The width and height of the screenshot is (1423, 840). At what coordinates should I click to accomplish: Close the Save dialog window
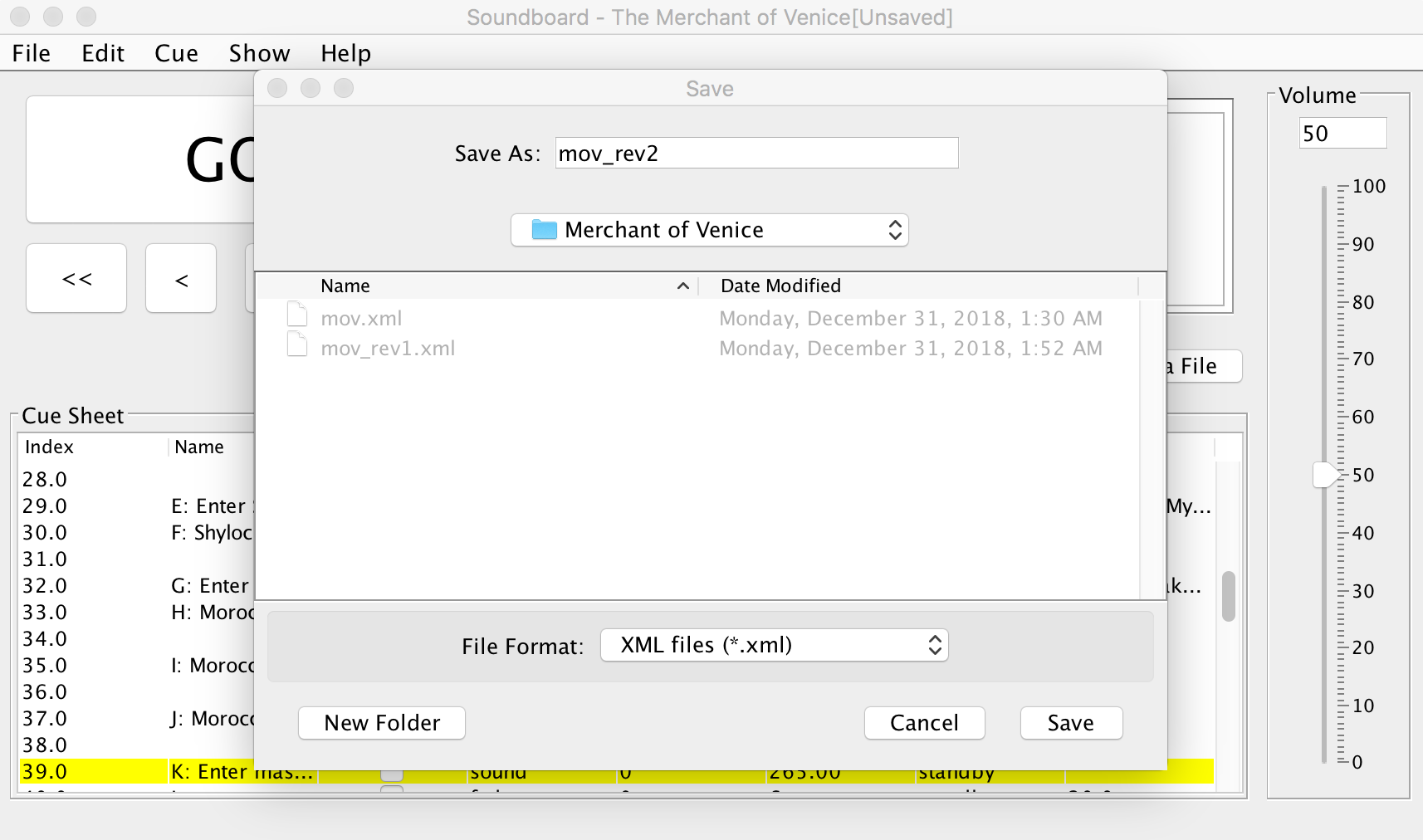(x=277, y=88)
